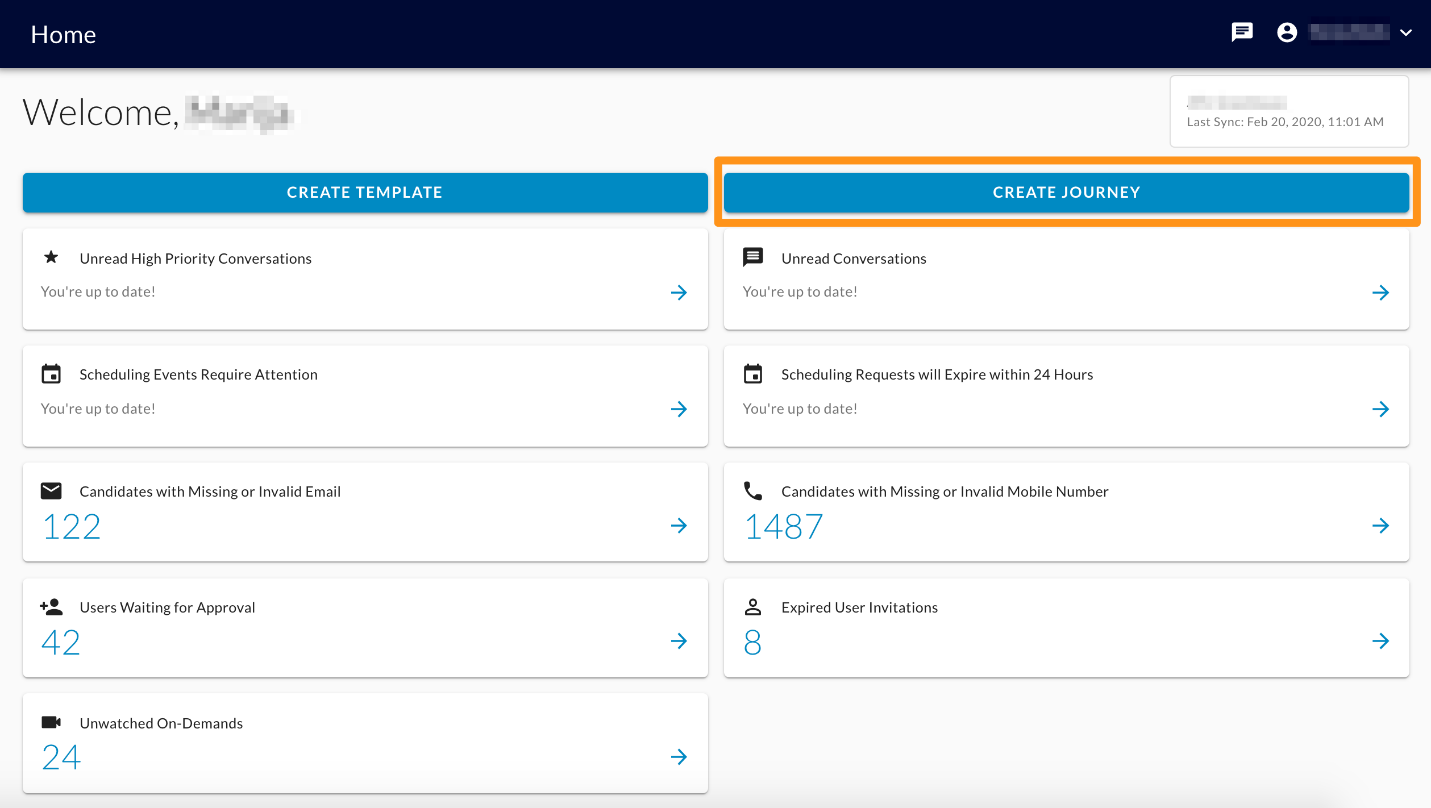Click the 'Unread Conversations' card title
Viewport: 1431px width, 808px height.
(854, 258)
